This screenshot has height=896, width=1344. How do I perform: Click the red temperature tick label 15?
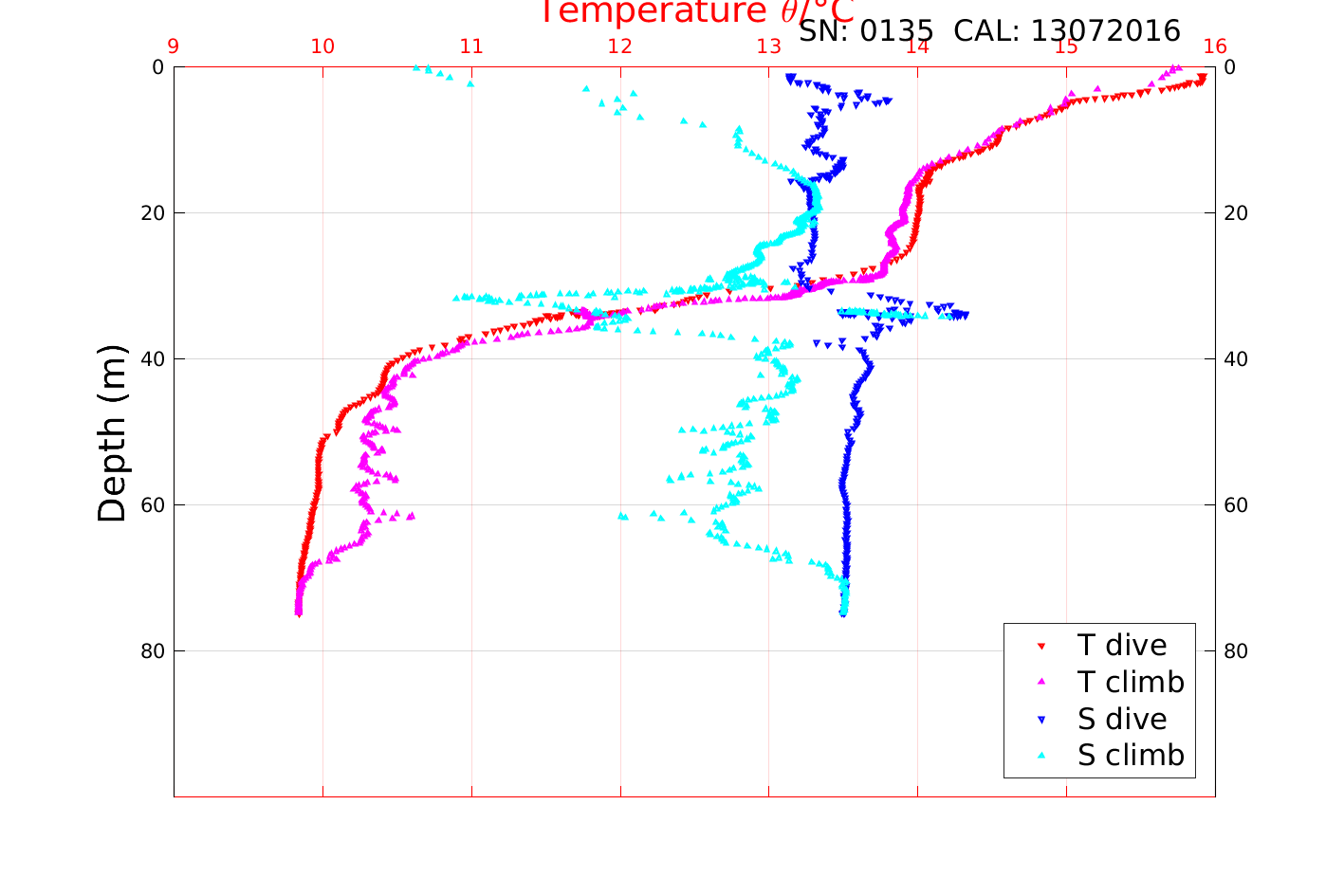1066,46
